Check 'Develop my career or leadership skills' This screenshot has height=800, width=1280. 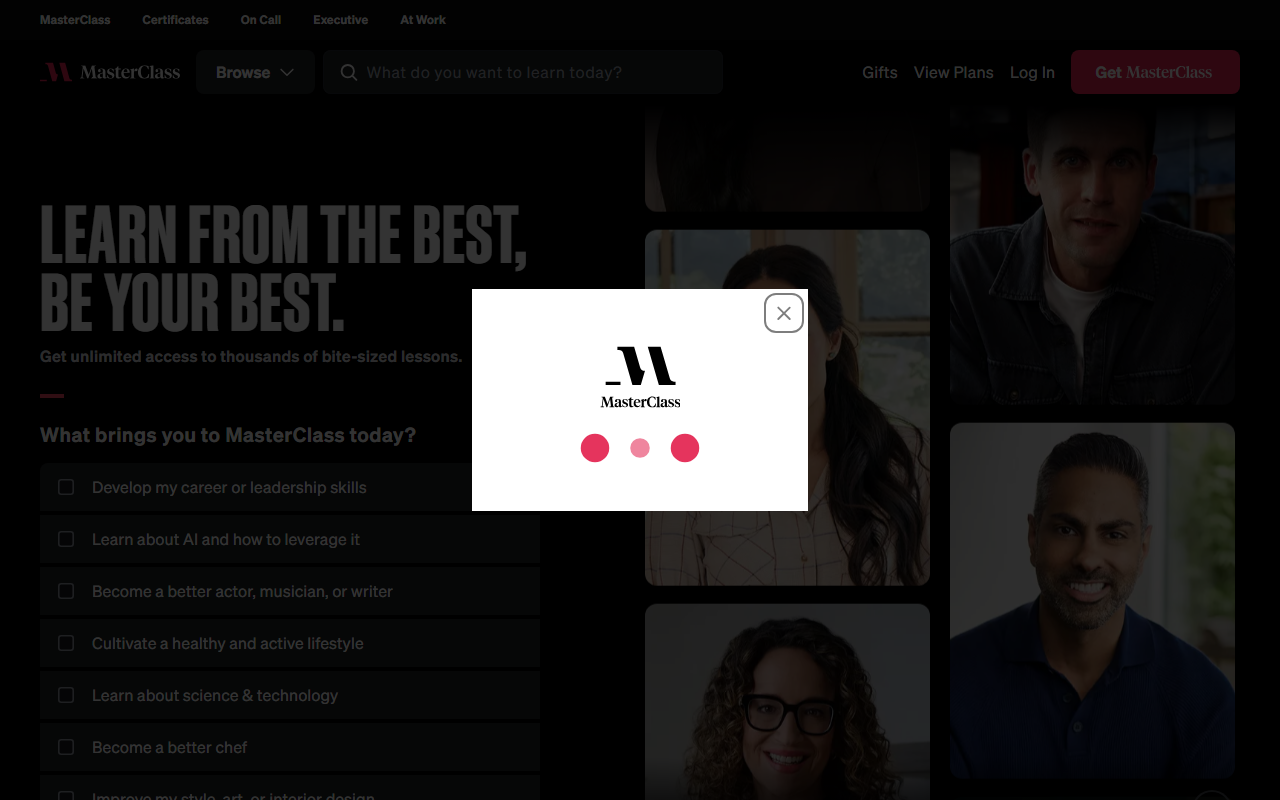pos(66,487)
